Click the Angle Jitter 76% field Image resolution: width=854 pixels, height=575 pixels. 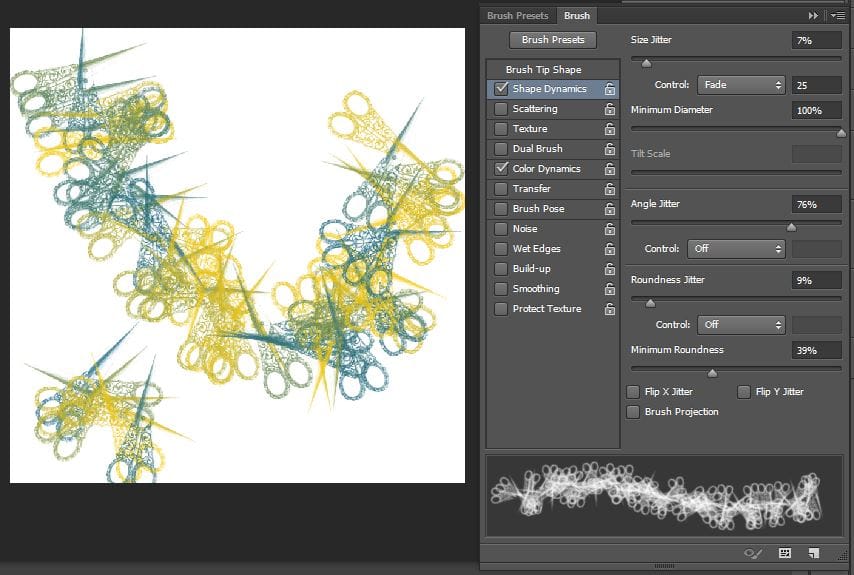(x=816, y=204)
